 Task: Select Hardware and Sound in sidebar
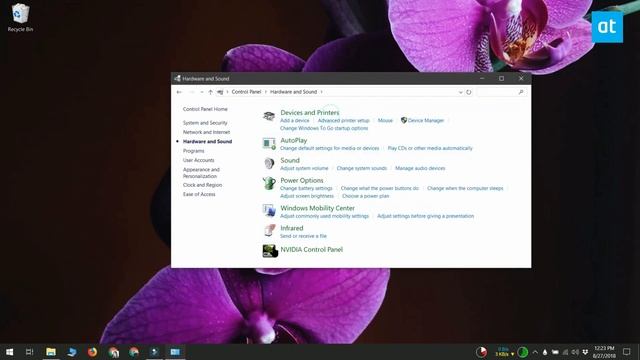(207, 142)
